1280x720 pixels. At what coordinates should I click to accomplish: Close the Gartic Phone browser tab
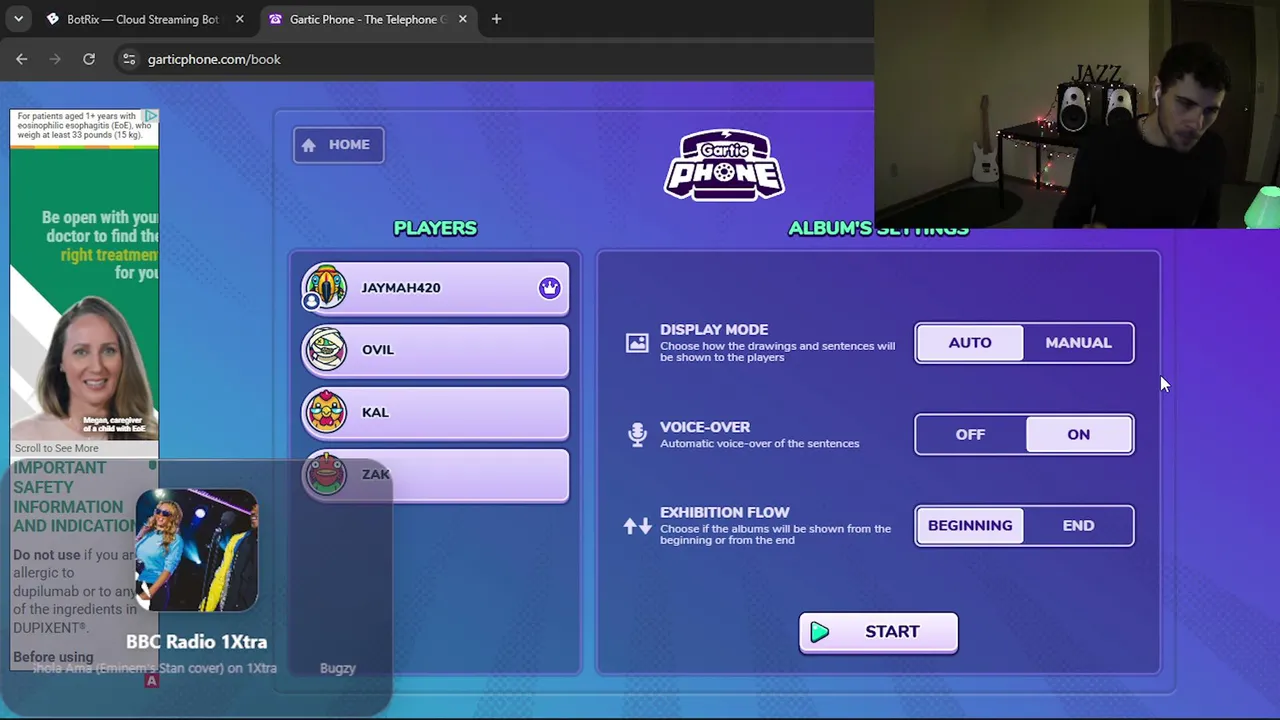(462, 19)
